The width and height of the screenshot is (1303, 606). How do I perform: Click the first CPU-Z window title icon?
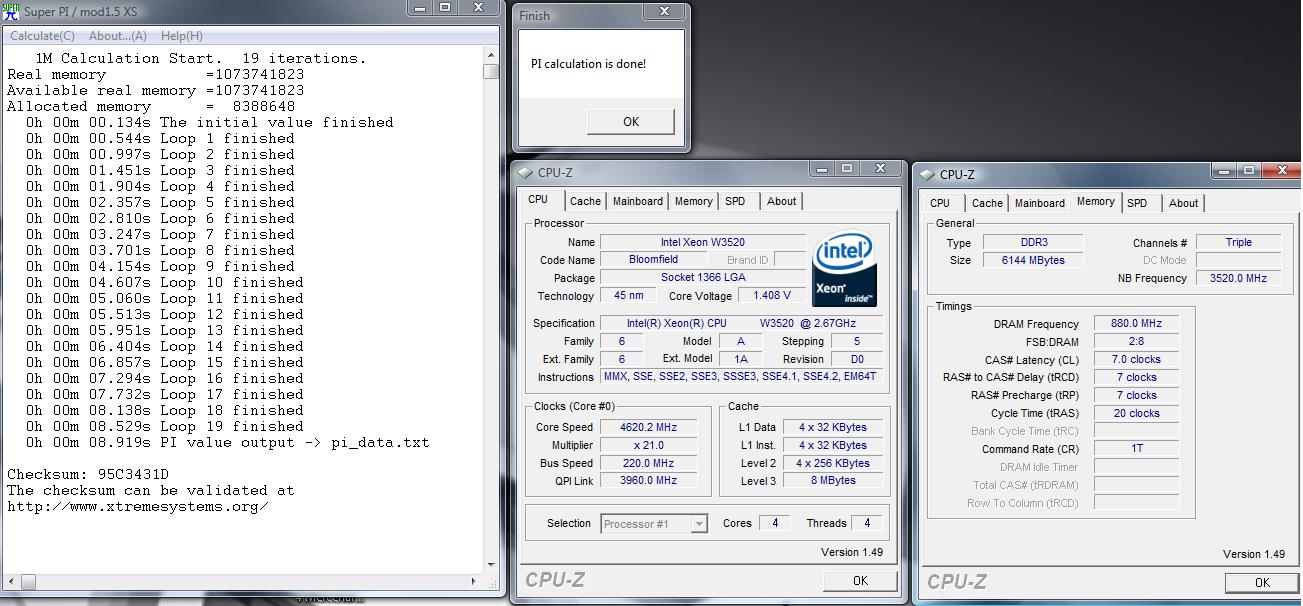coord(526,173)
